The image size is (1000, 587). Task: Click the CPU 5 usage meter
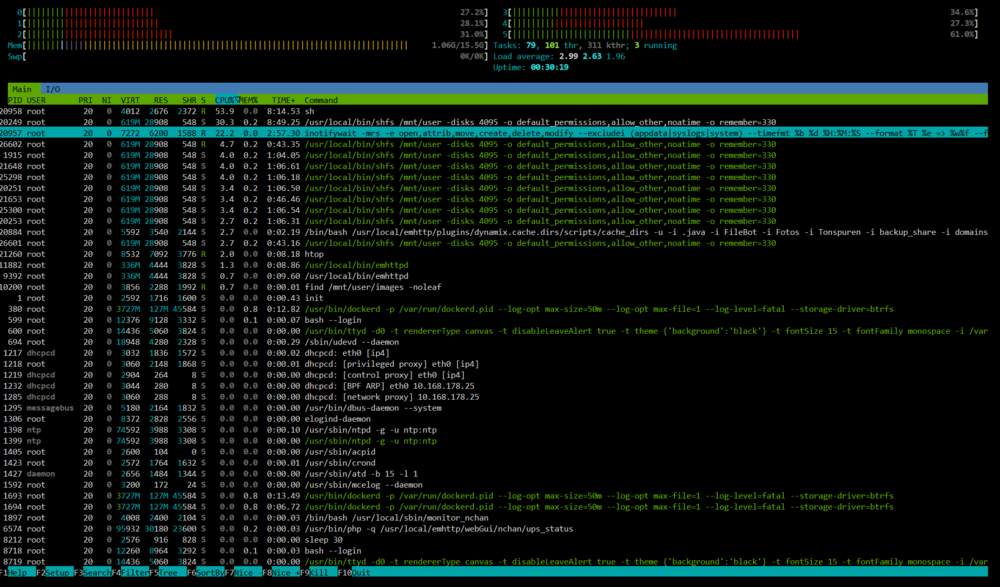[x=740, y=34]
